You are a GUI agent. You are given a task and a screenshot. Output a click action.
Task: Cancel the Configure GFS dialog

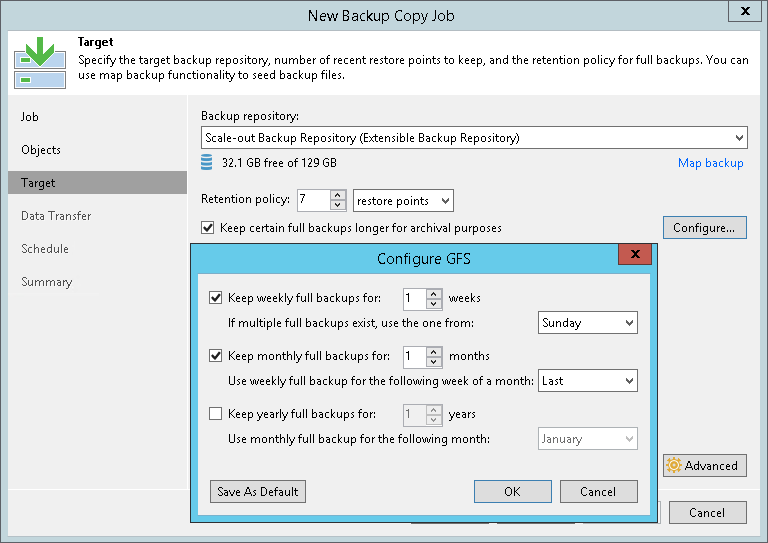point(599,492)
